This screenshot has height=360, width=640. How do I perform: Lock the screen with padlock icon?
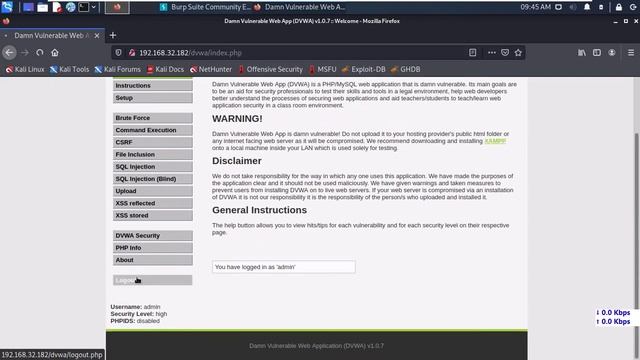click(619, 7)
